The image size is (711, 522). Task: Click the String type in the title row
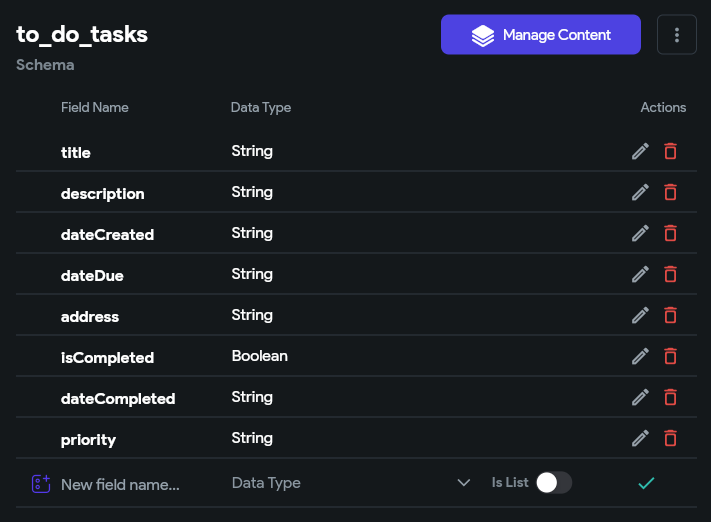coord(252,151)
